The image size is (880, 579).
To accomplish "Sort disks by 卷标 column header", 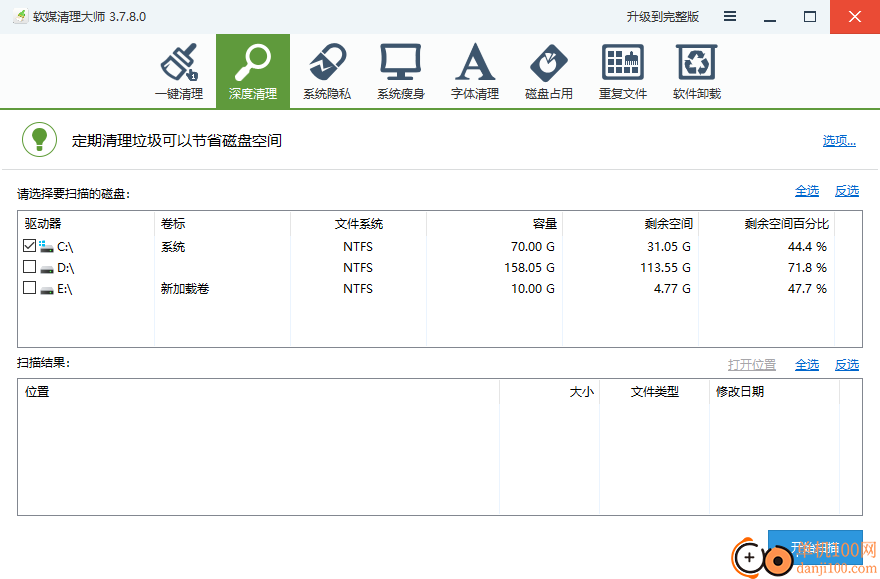I will 222,224.
